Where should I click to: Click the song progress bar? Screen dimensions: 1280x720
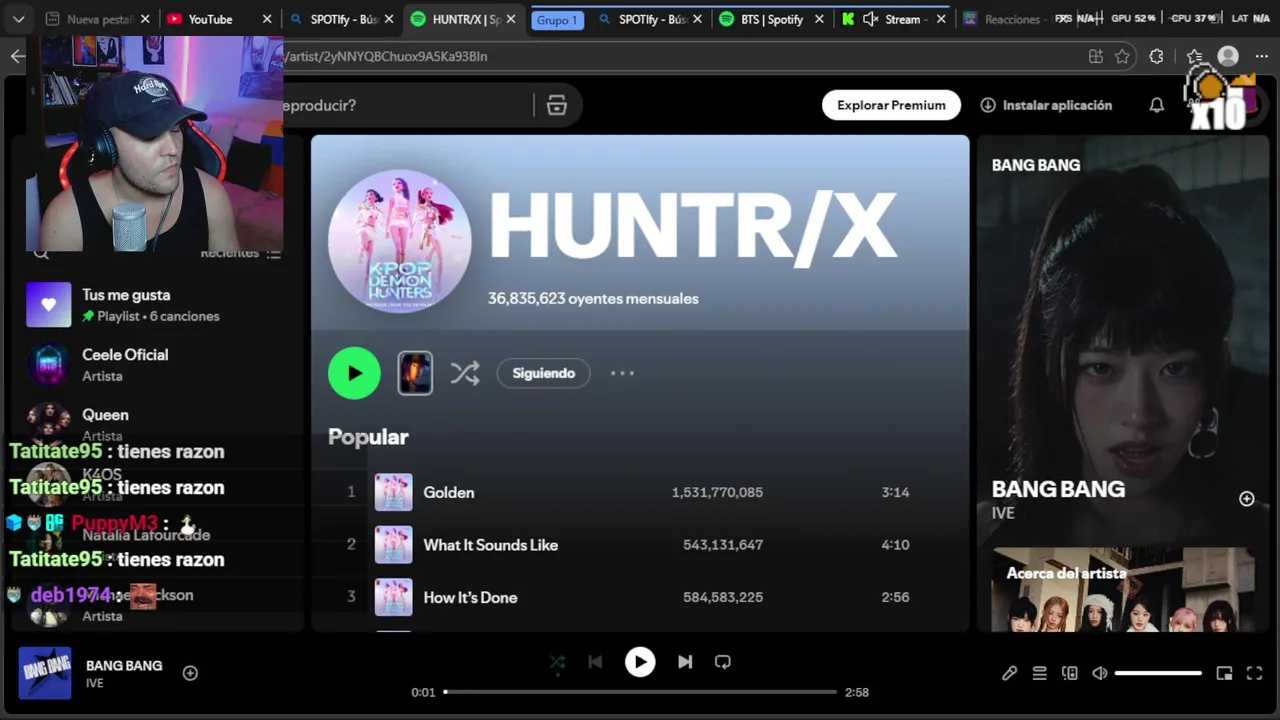640,692
